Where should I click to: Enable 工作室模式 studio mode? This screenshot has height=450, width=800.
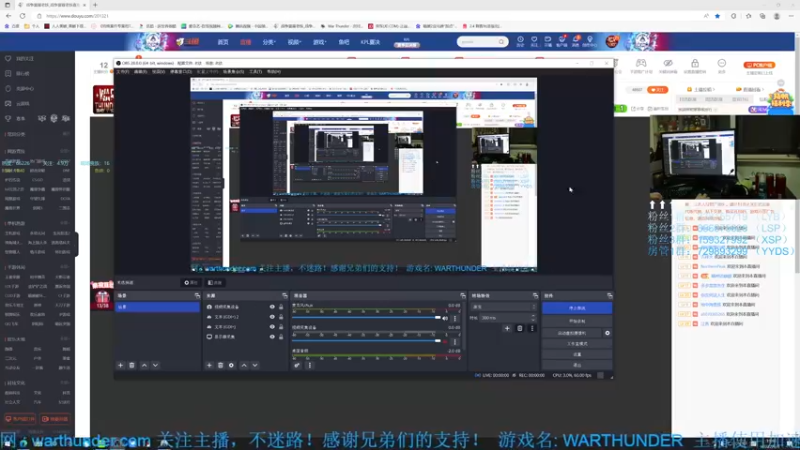[x=577, y=344]
